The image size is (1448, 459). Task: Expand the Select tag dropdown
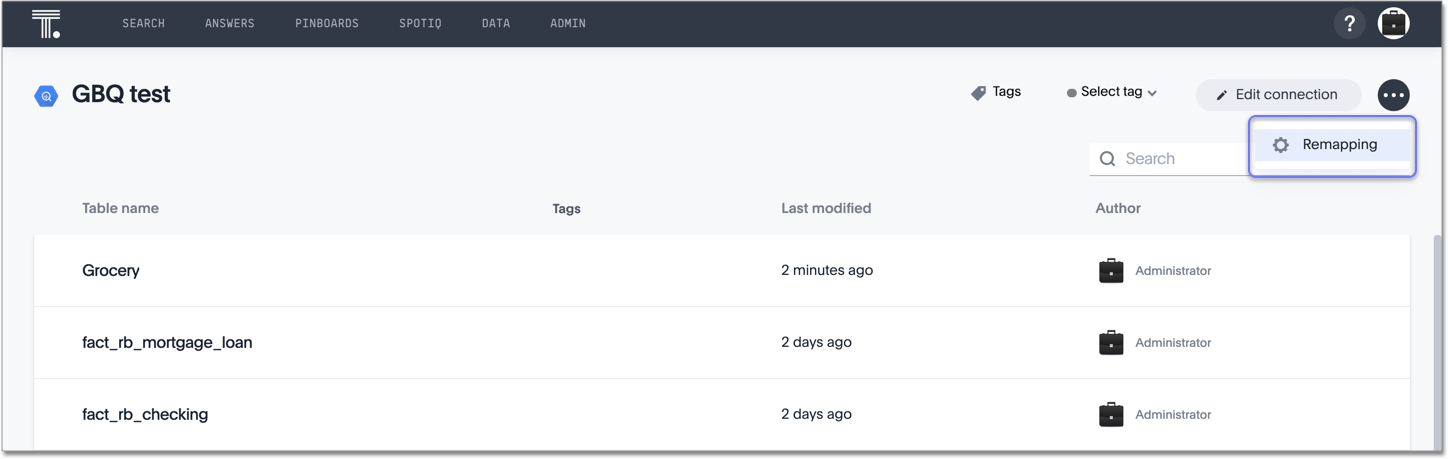coord(1112,92)
